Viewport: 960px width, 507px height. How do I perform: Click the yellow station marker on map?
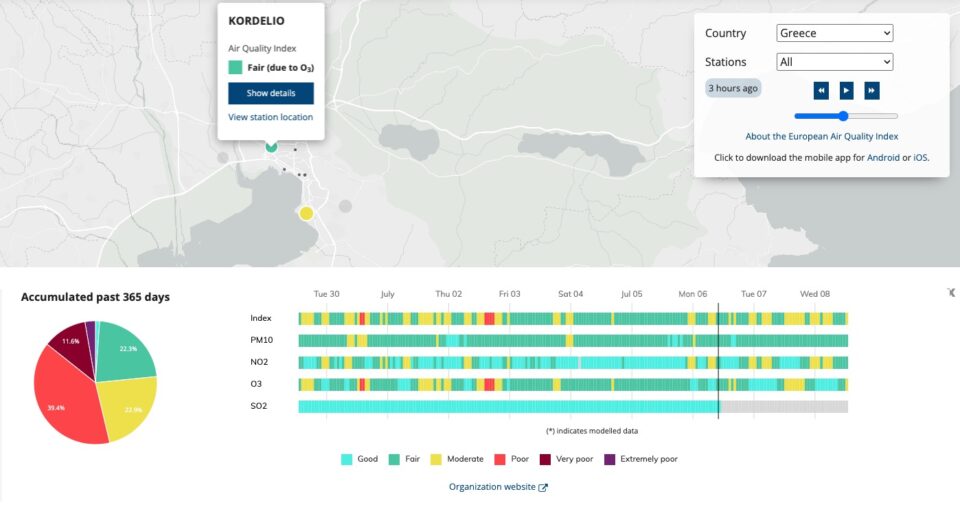point(306,213)
